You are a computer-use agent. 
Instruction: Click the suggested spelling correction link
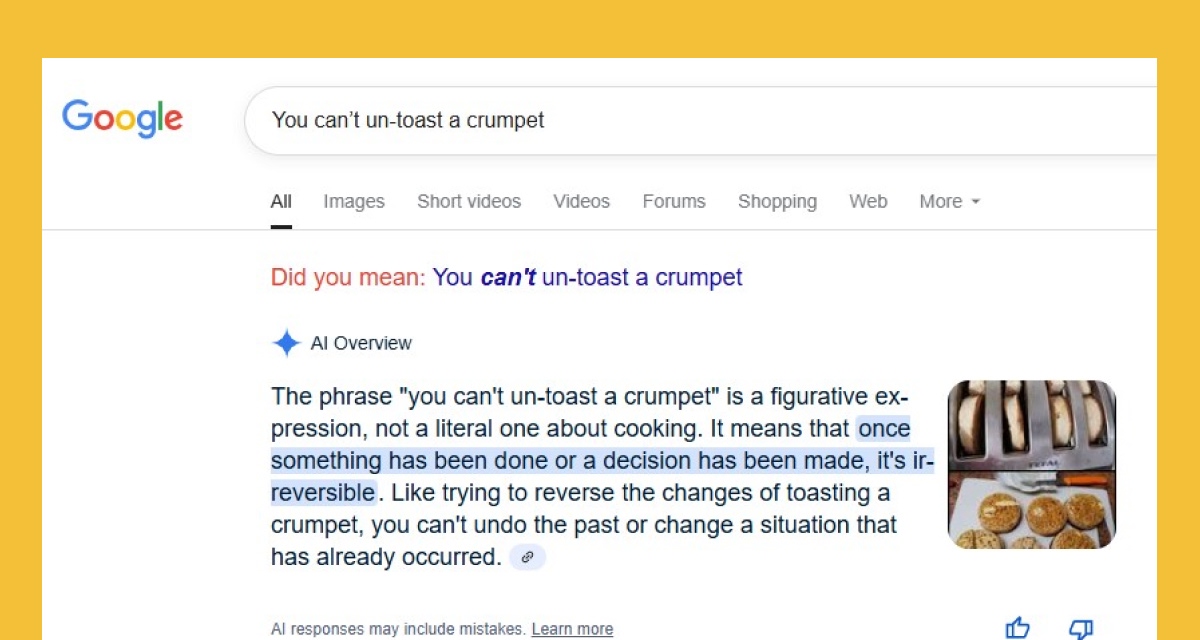[x=587, y=277]
